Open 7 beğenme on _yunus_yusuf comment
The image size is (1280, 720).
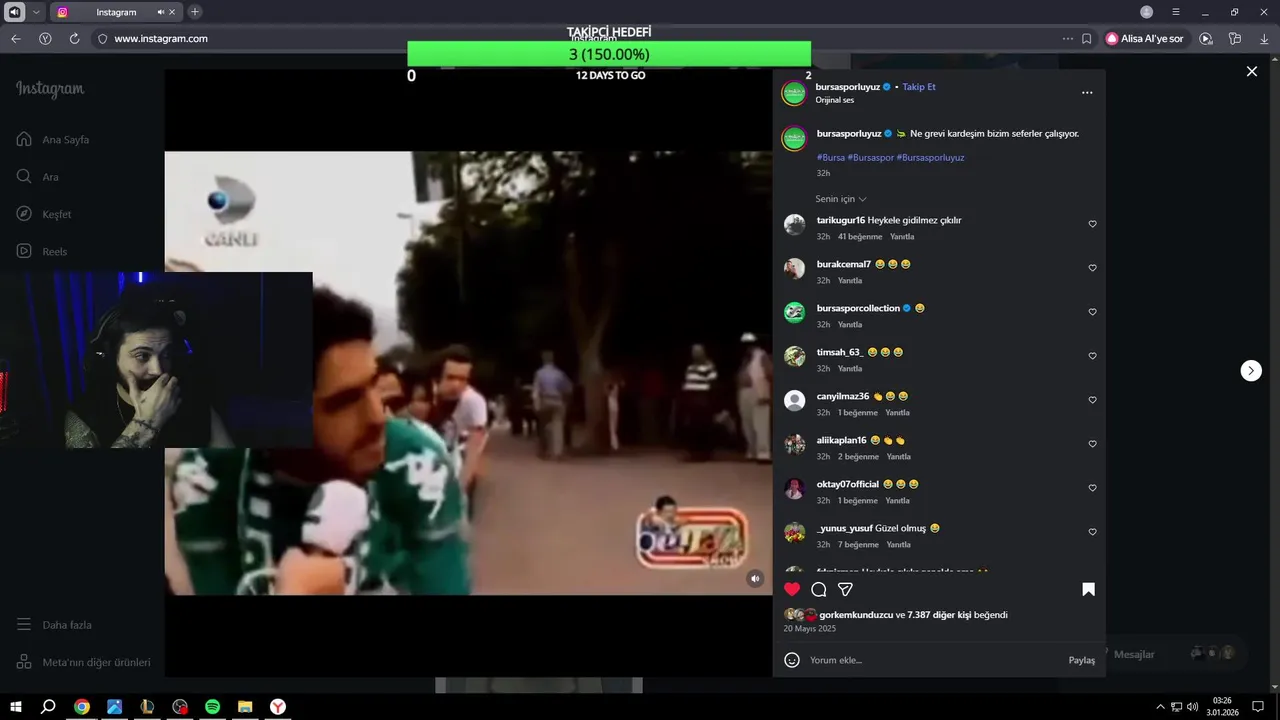[x=858, y=545]
